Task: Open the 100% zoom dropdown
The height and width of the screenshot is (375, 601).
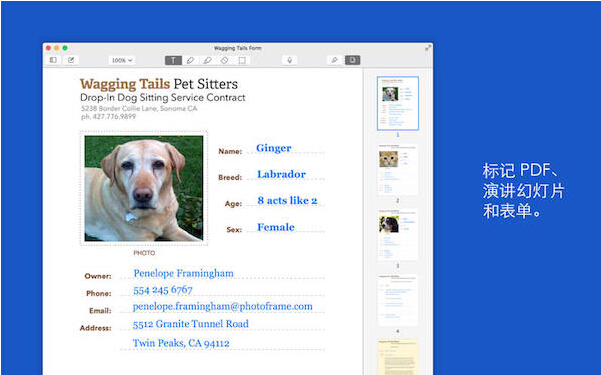Action: point(122,60)
